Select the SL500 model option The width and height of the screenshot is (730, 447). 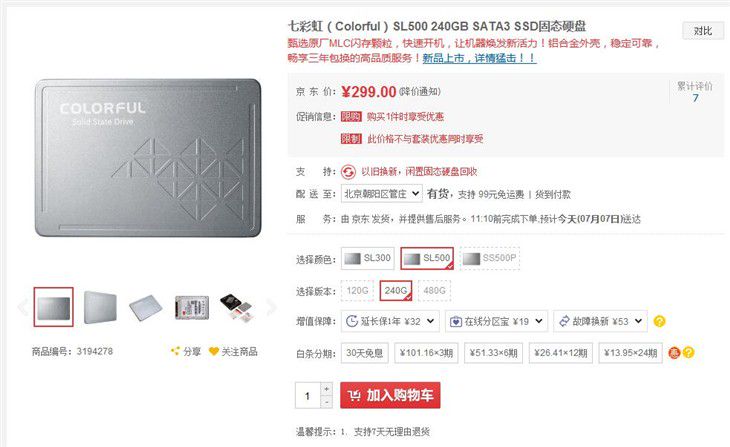tap(427, 258)
